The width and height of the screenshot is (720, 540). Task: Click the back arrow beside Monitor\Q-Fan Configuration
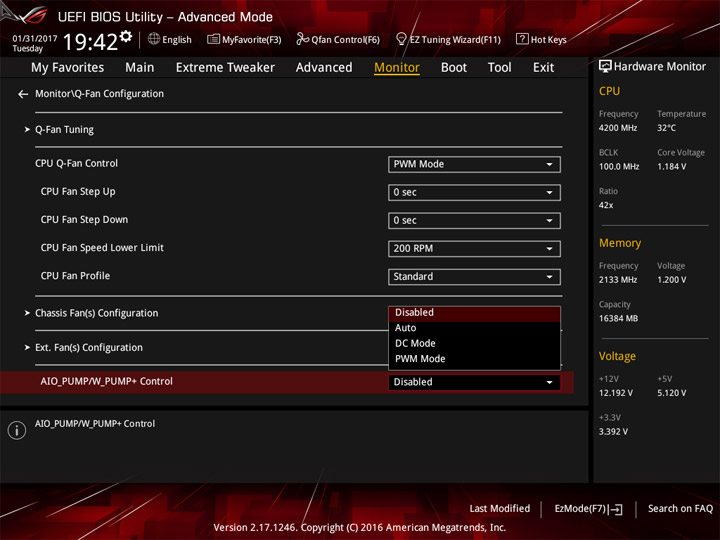pyautogui.click(x=23, y=94)
